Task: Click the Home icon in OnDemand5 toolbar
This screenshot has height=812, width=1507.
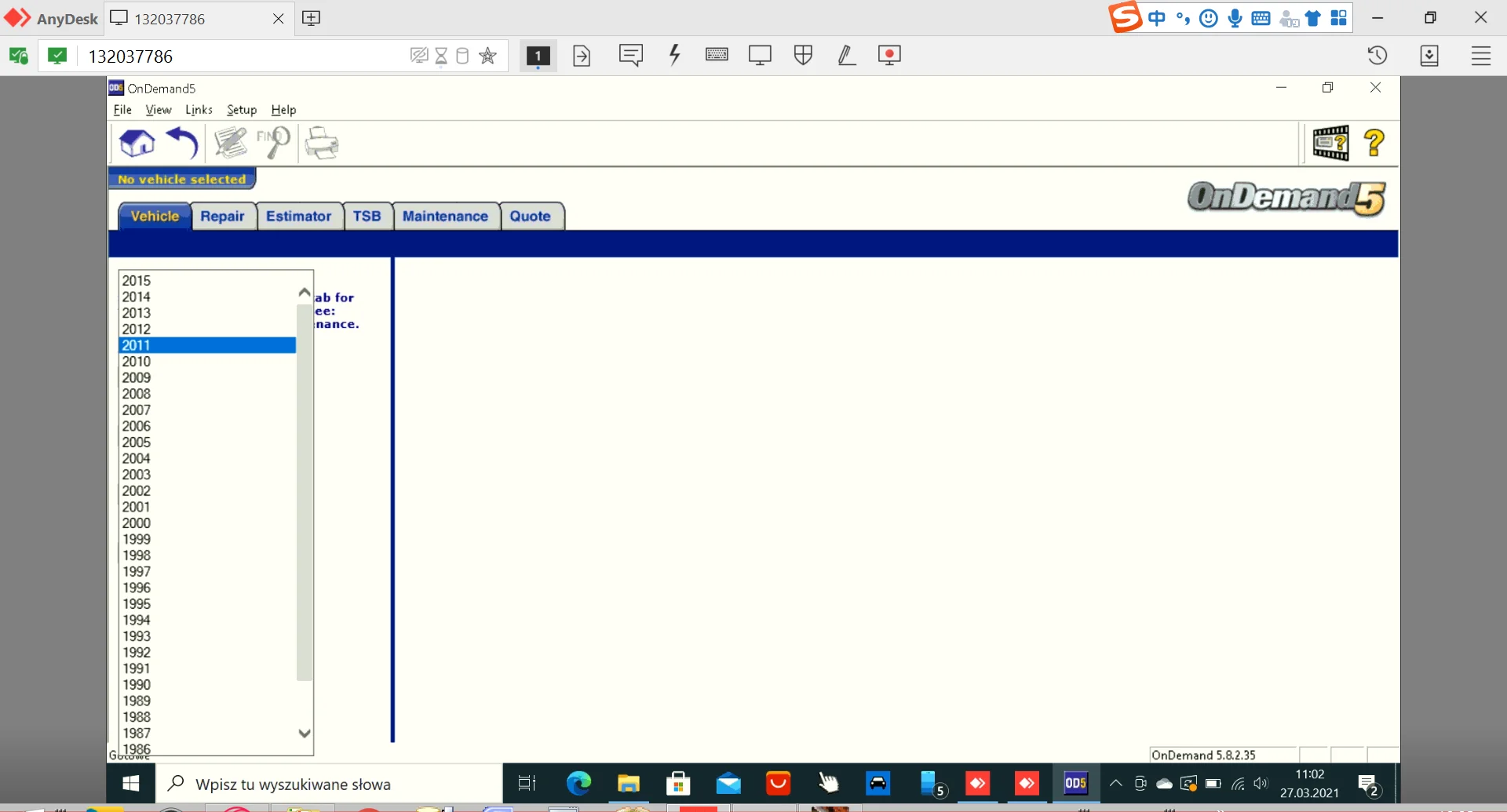Action: coord(137,144)
